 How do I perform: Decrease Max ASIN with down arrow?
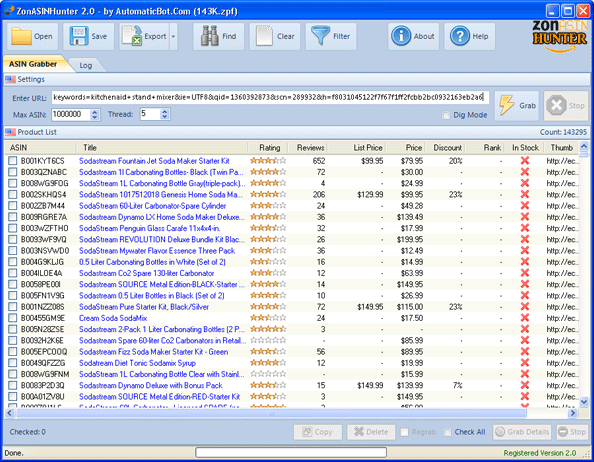pyautogui.click(x=95, y=117)
